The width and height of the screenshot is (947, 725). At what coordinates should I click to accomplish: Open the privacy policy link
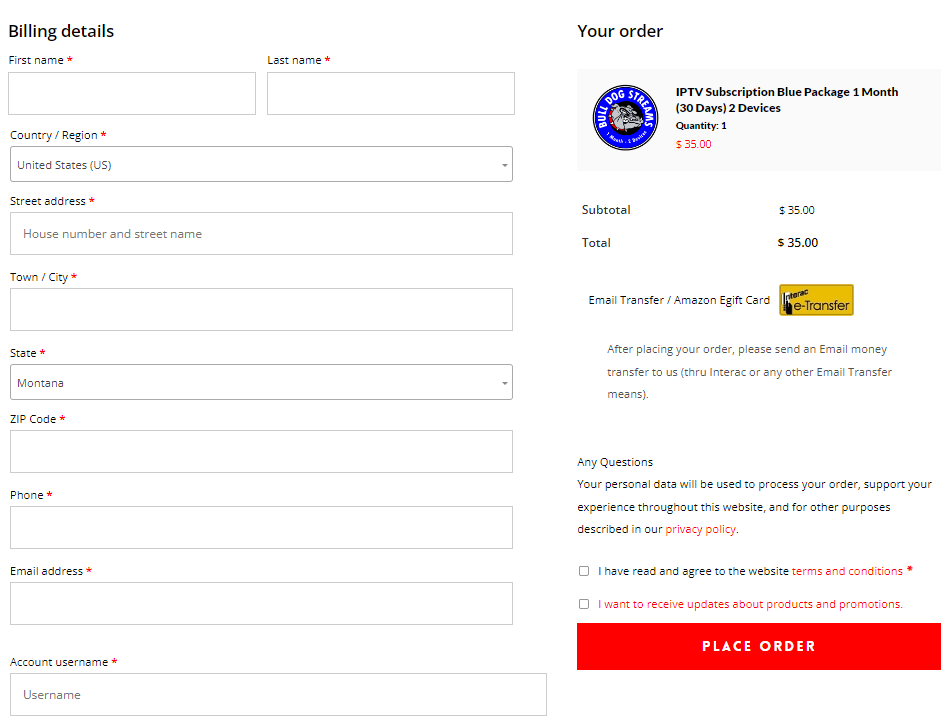[x=700, y=529]
